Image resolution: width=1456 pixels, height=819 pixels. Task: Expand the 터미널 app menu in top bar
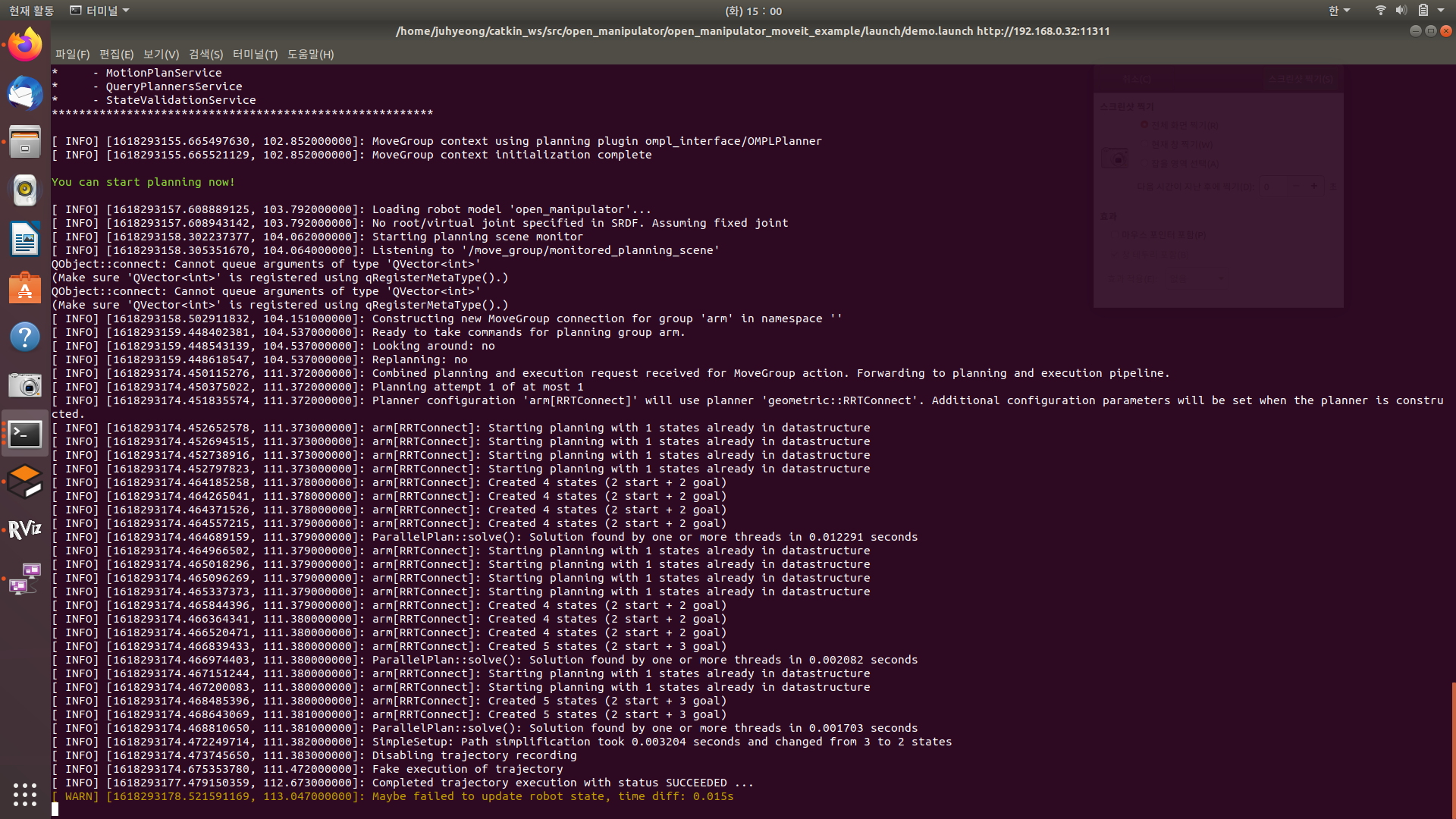(x=99, y=11)
